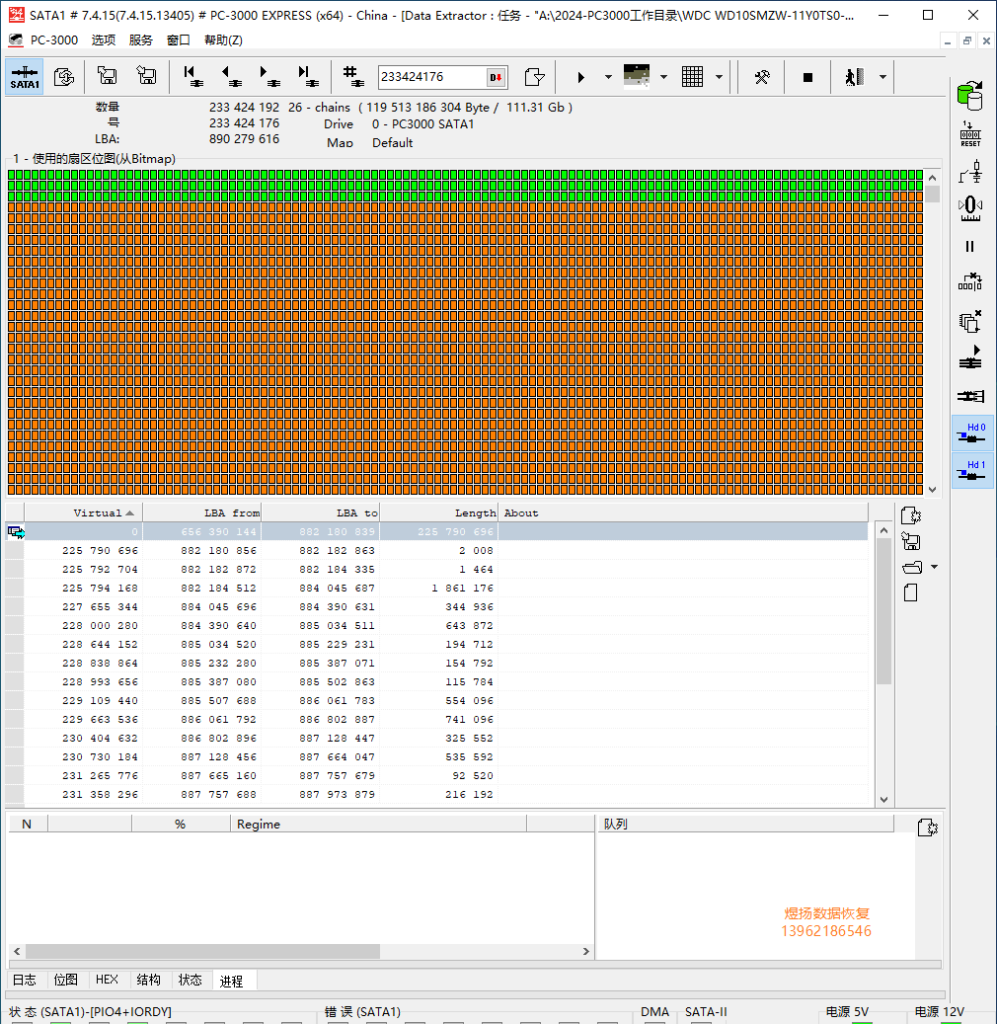Viewport: 997px width, 1024px height.
Task: Click the SATA1 port icon in toolbar
Action: pyautogui.click(x=24, y=77)
